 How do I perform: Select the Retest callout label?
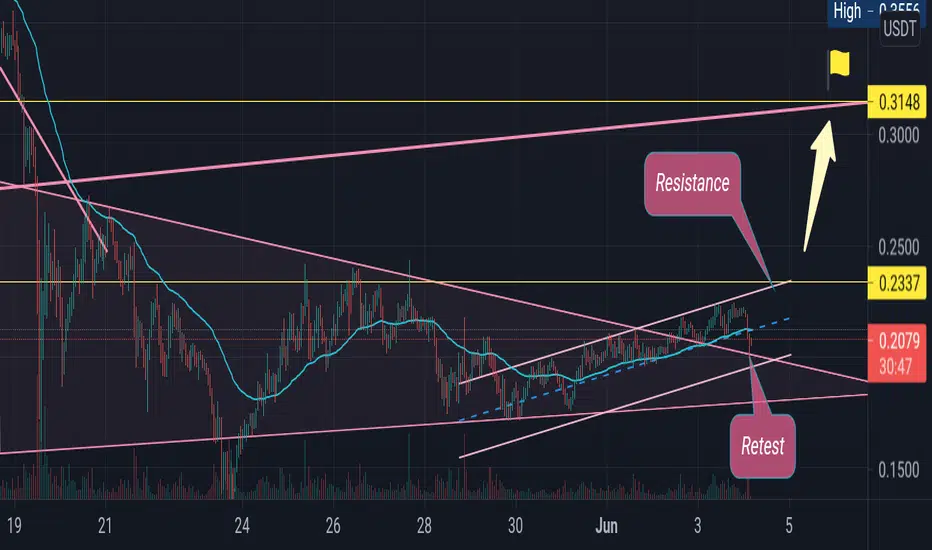pos(763,446)
